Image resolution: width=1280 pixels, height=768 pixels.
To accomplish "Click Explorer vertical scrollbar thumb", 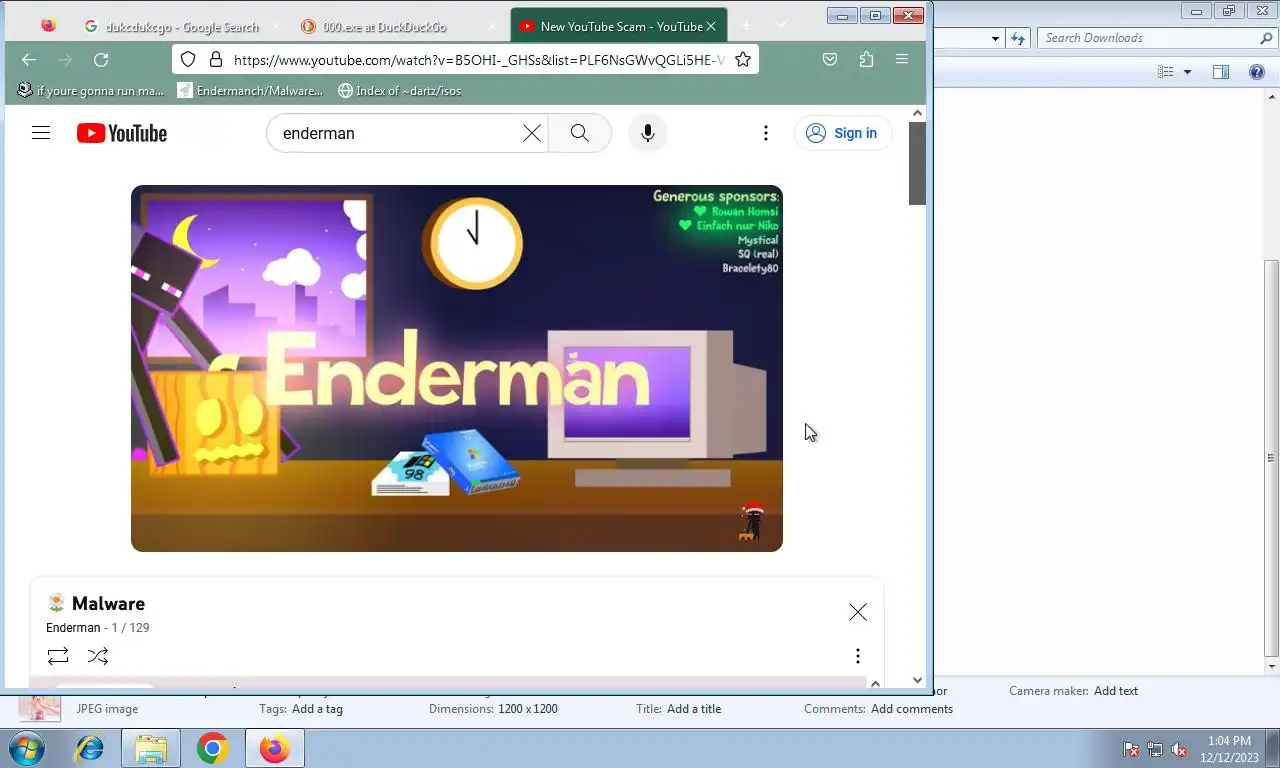I will (1272, 458).
